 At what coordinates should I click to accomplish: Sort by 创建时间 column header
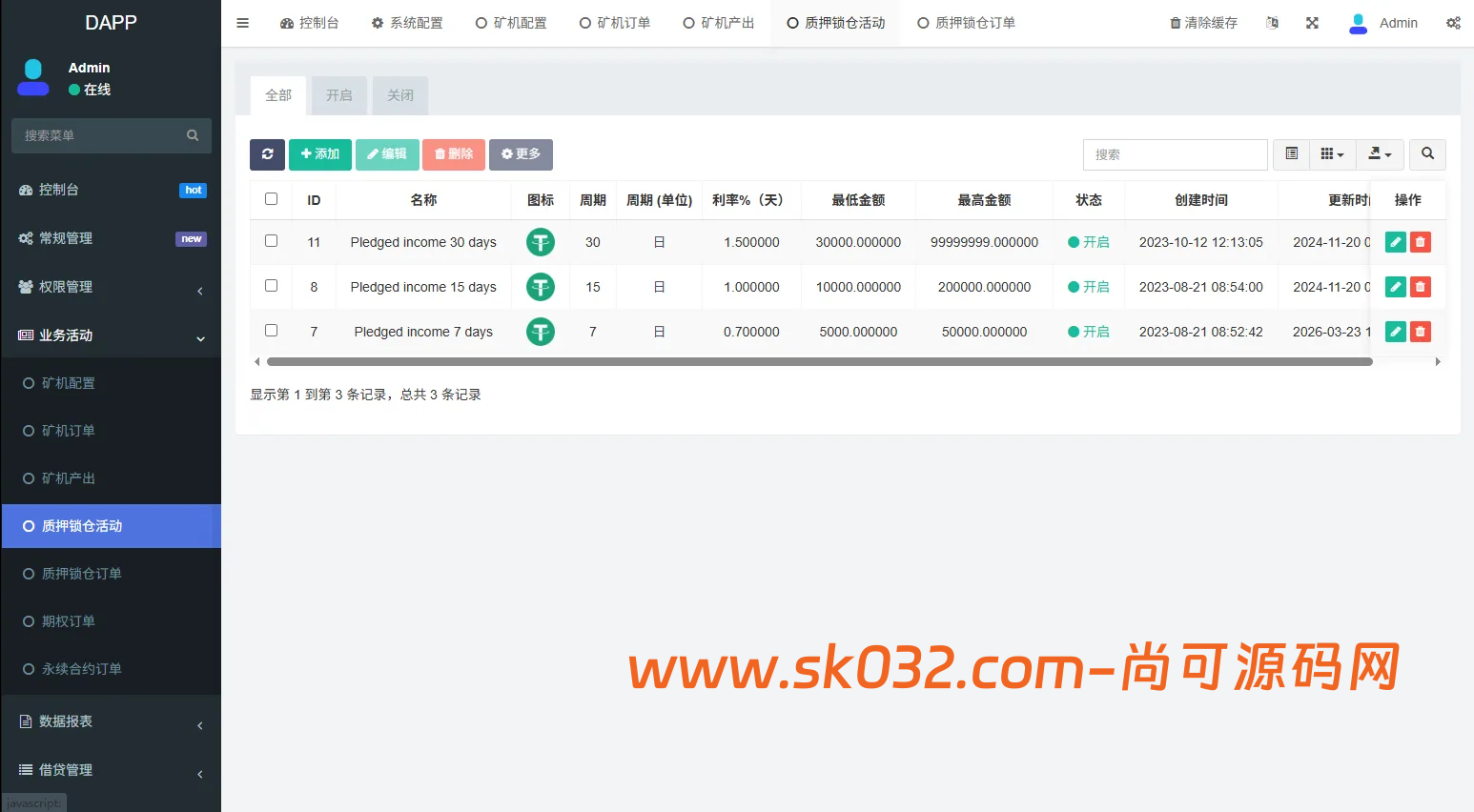pyautogui.click(x=1200, y=200)
